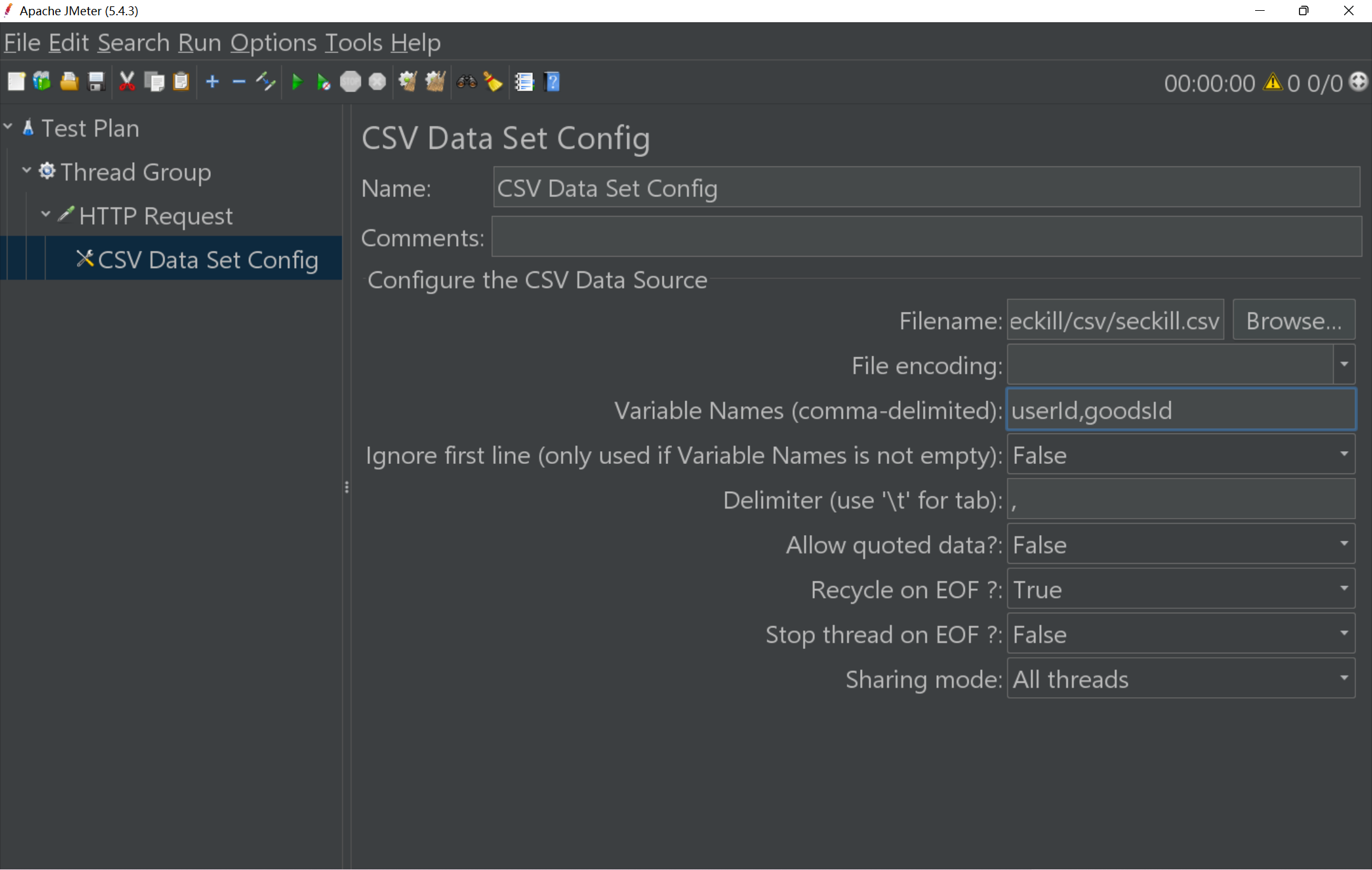This screenshot has height=870, width=1372.
Task: Click the Delimiter input field
Action: [x=1181, y=499]
